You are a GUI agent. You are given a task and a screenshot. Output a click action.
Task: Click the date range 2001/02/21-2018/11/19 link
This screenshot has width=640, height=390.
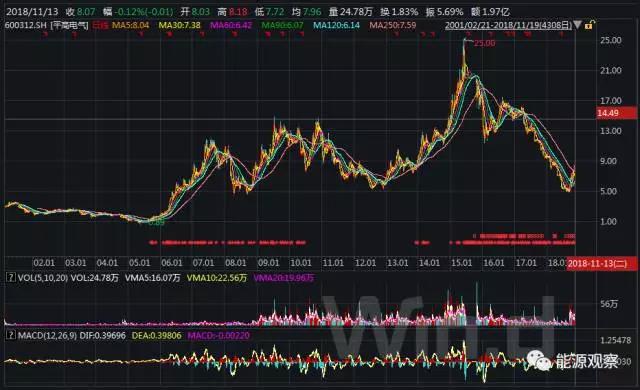508,25
